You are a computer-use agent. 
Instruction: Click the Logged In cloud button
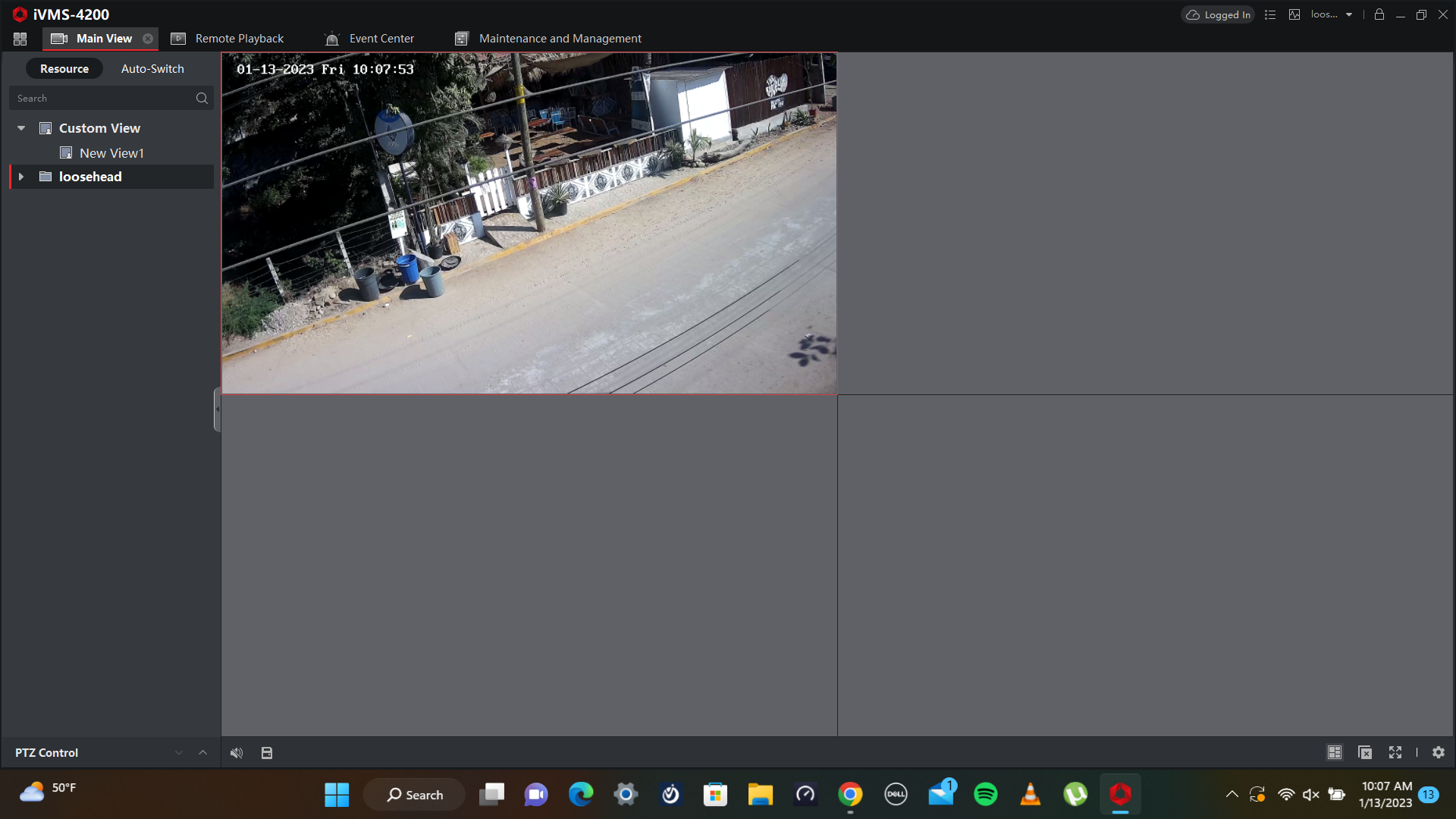pos(1218,14)
